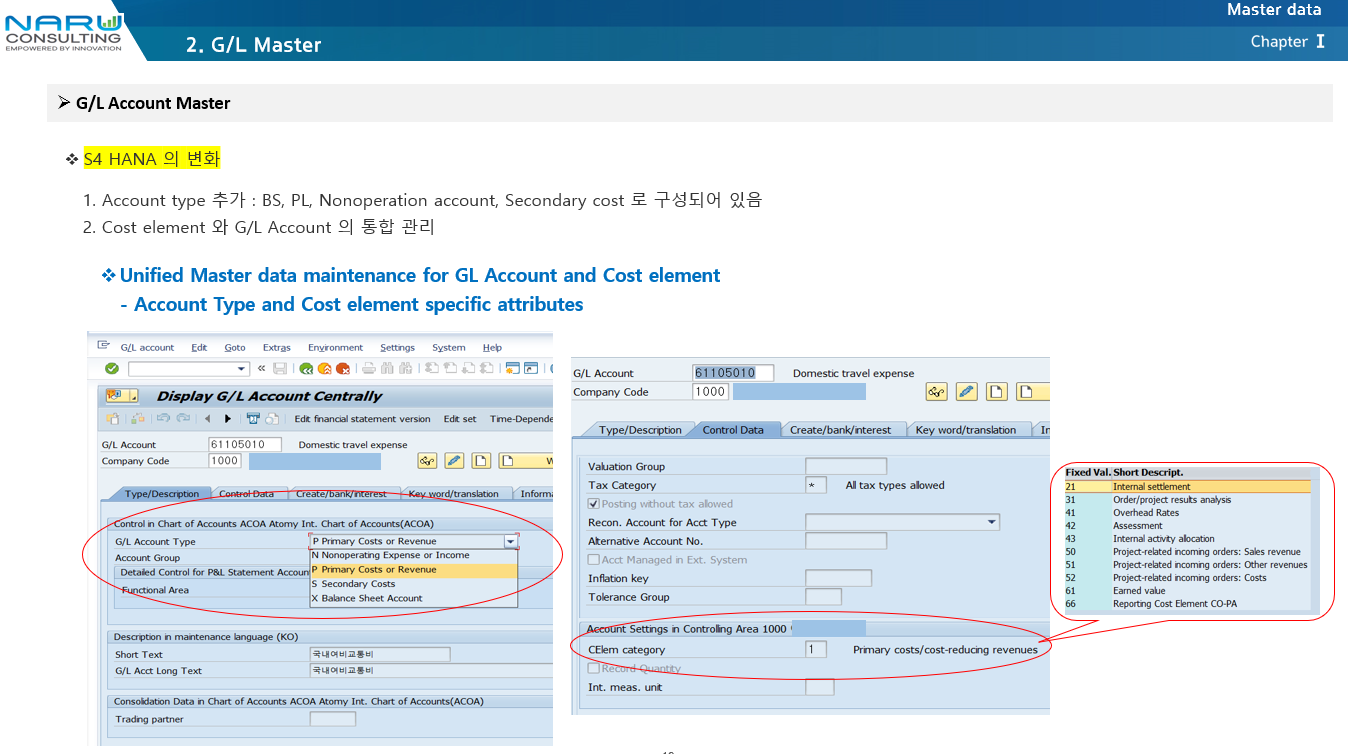Click Display glasses icon in right Control Data panel
This screenshot has height=754, width=1348.
click(x=937, y=392)
